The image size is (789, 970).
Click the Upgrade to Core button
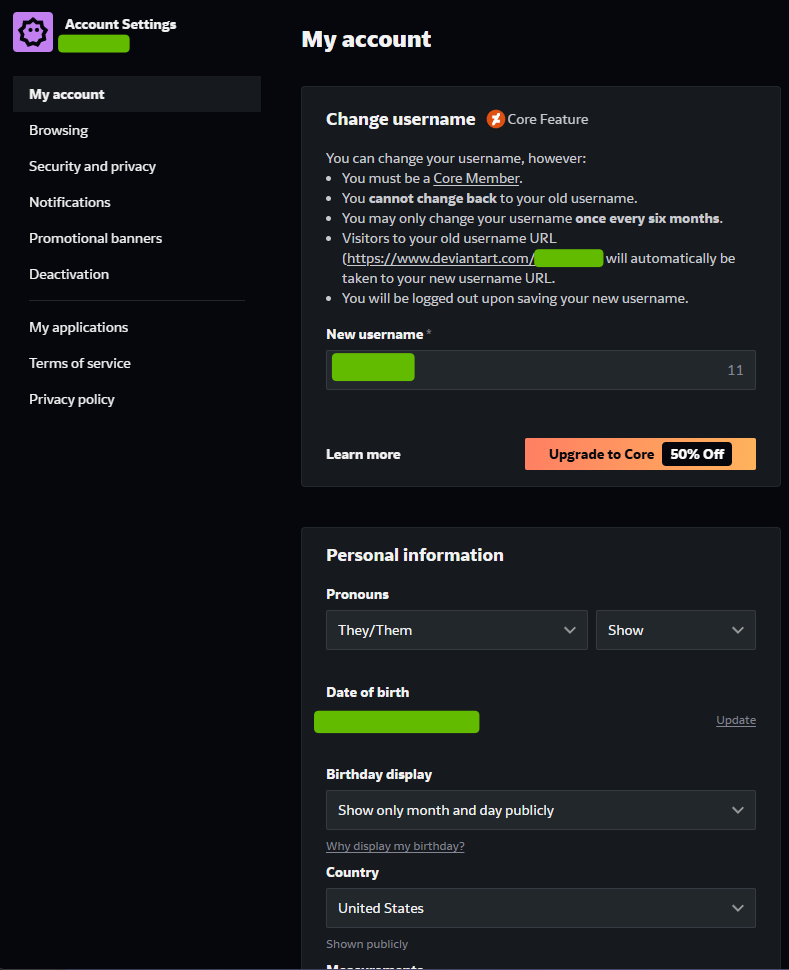pos(640,454)
